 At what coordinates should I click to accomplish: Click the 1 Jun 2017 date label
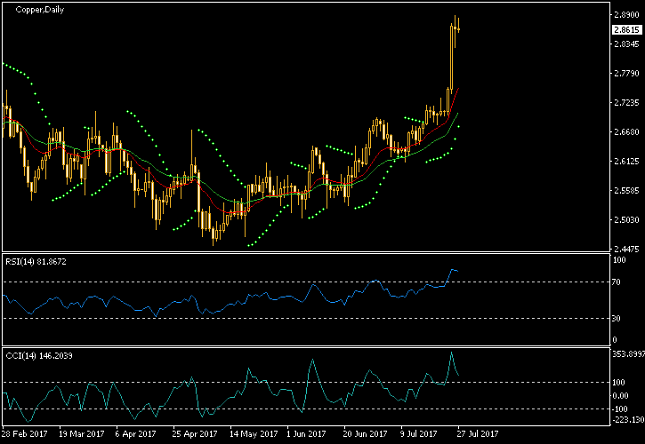tap(306, 434)
